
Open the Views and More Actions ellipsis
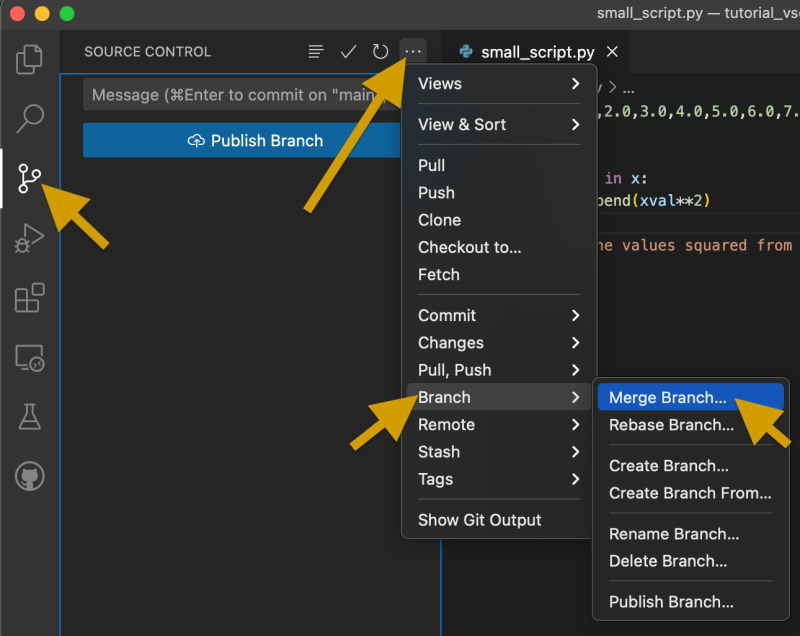click(413, 52)
